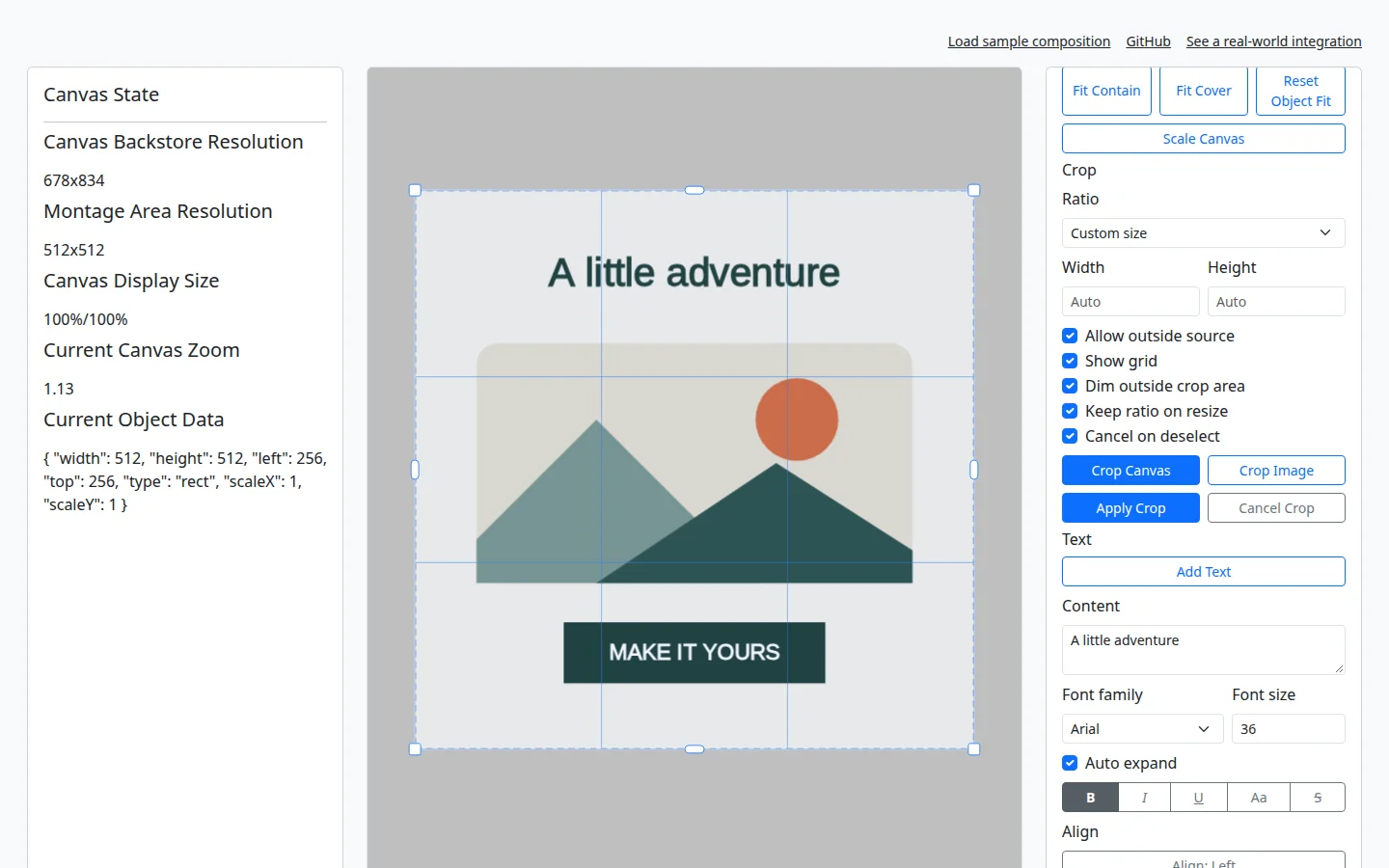The width and height of the screenshot is (1389, 868).
Task: Focus the crop Width input field
Action: (1130, 302)
